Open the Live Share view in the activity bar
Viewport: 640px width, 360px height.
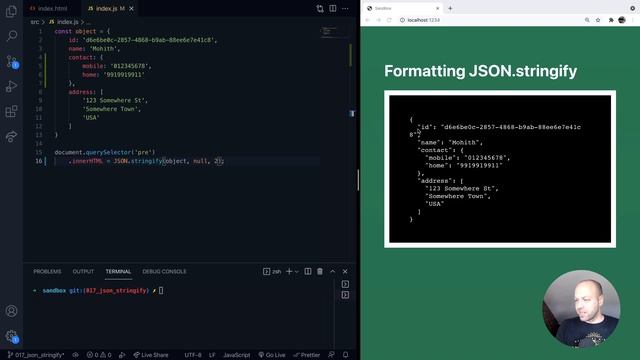click(x=11, y=136)
